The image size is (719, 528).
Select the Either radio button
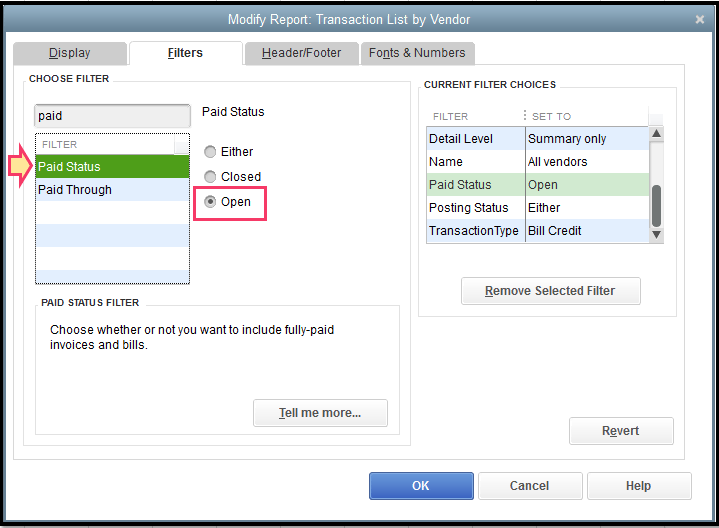[210, 152]
